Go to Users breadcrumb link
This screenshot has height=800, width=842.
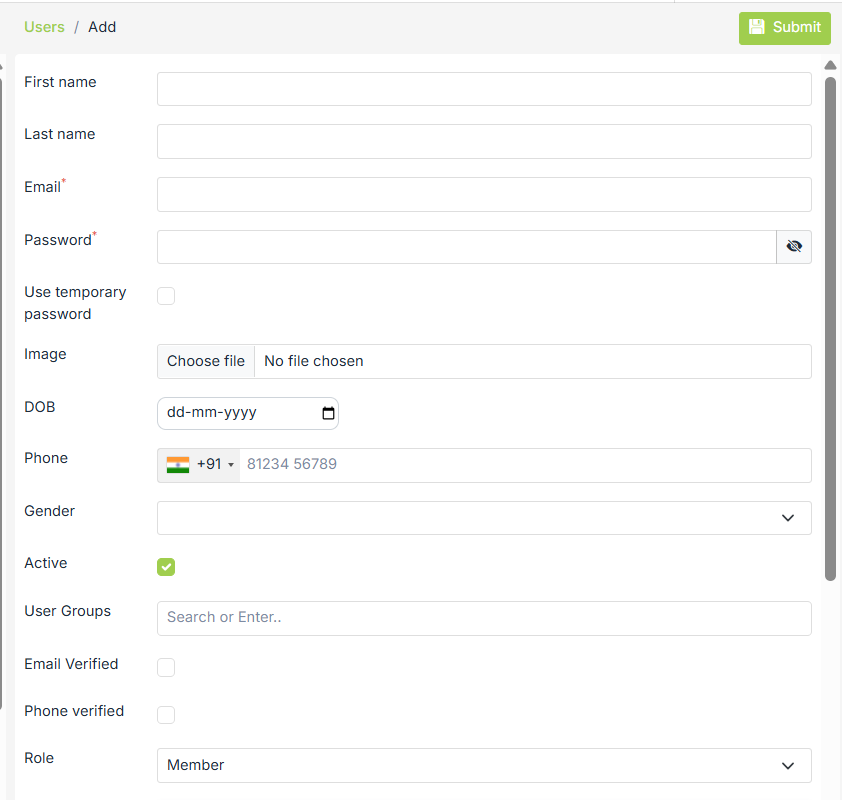[x=44, y=27]
